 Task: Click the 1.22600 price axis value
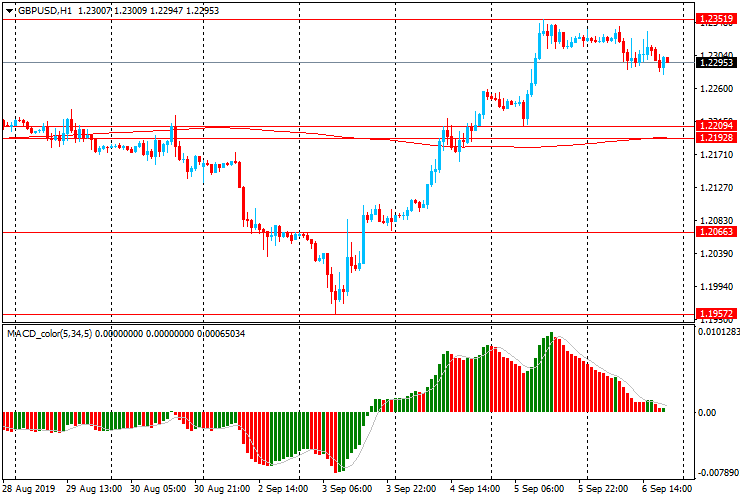coord(716,89)
